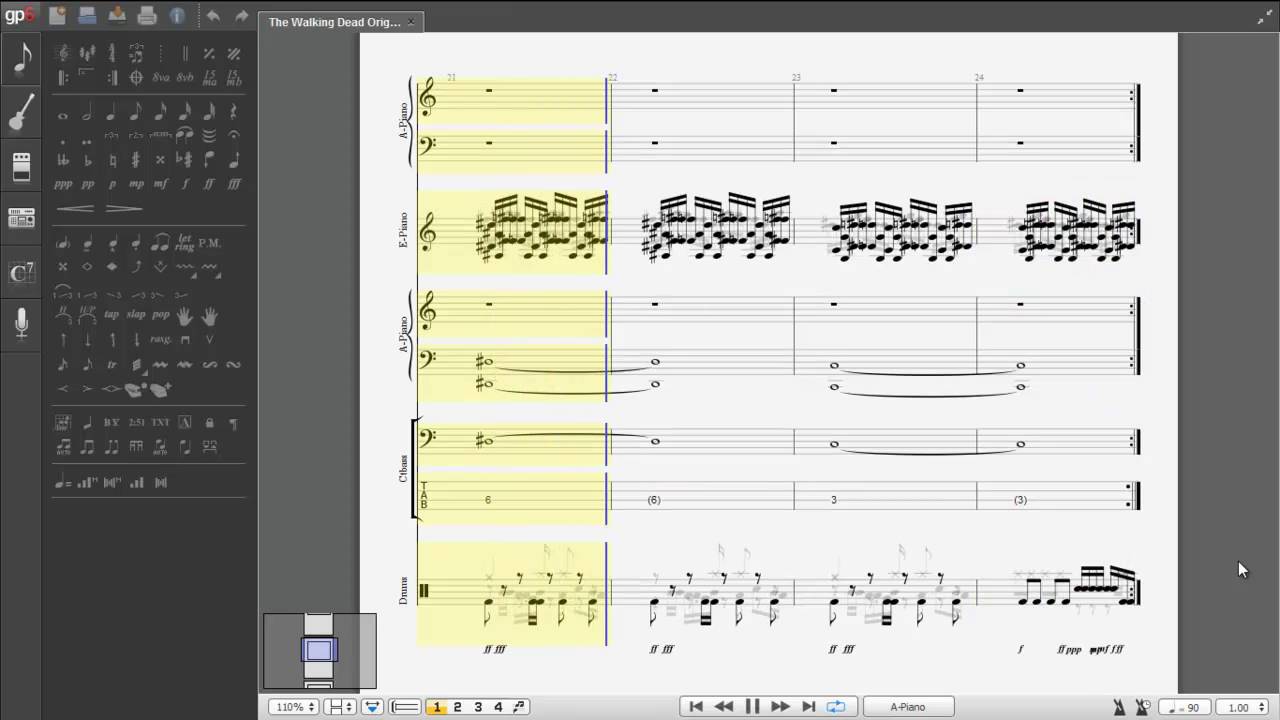Select voice 3 button

(478, 707)
